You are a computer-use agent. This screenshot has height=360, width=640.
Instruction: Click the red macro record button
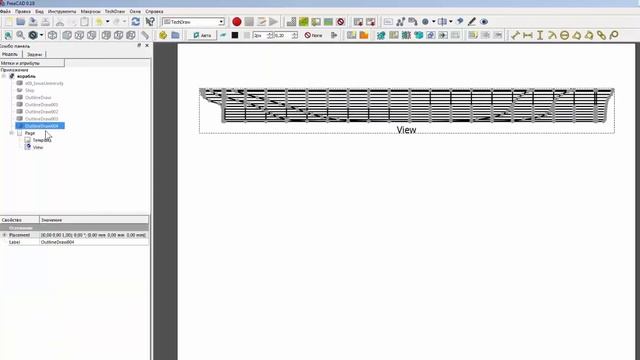236,22
